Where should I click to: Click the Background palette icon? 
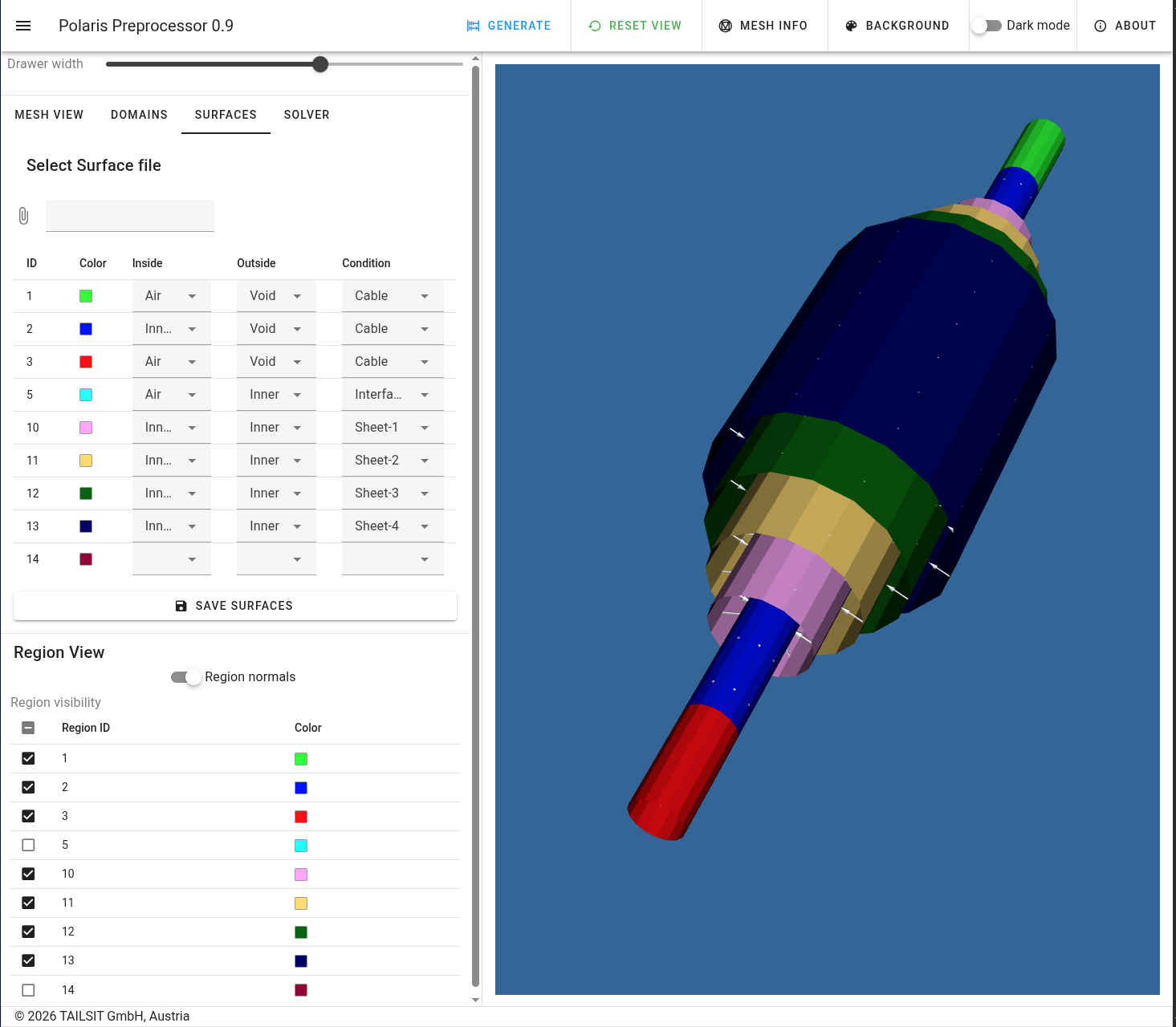coord(852,26)
